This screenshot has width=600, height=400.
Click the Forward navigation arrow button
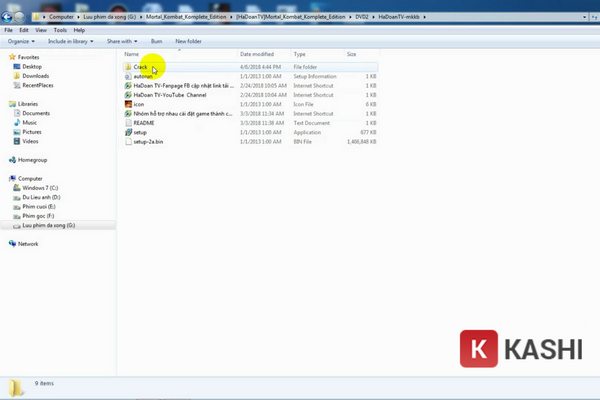pyautogui.click(x=19, y=17)
